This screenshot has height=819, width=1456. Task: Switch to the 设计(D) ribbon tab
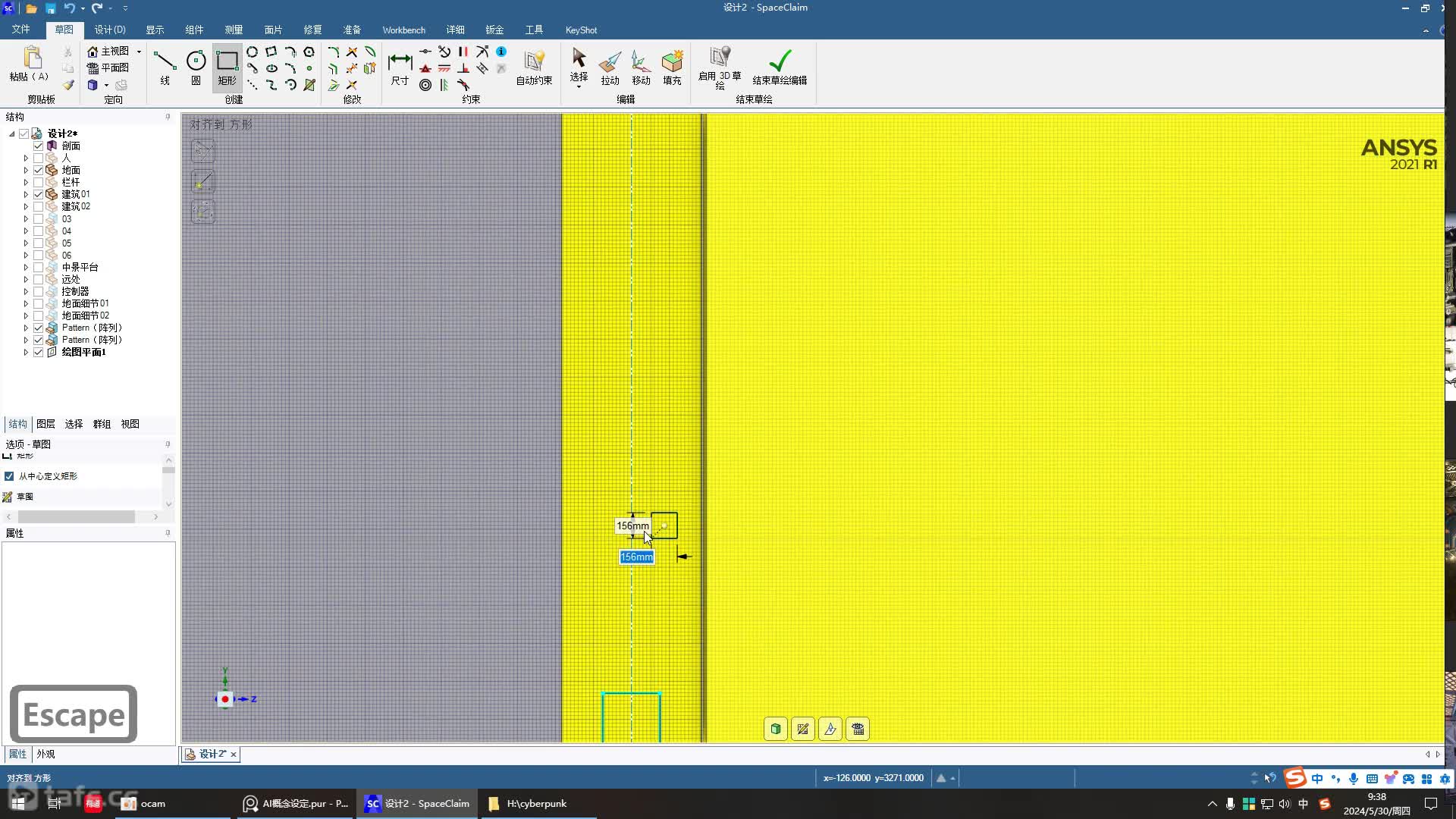[x=110, y=30]
